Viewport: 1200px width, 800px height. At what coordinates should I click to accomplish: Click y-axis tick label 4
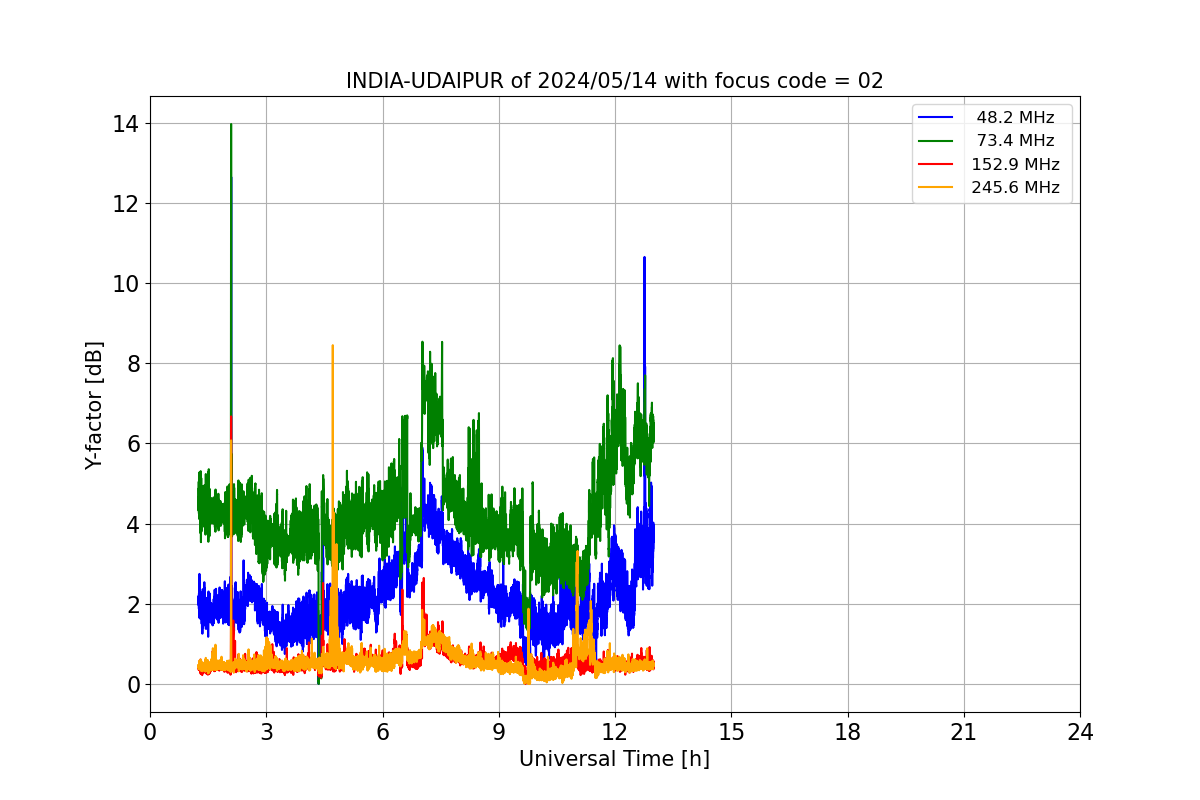(x=134, y=524)
